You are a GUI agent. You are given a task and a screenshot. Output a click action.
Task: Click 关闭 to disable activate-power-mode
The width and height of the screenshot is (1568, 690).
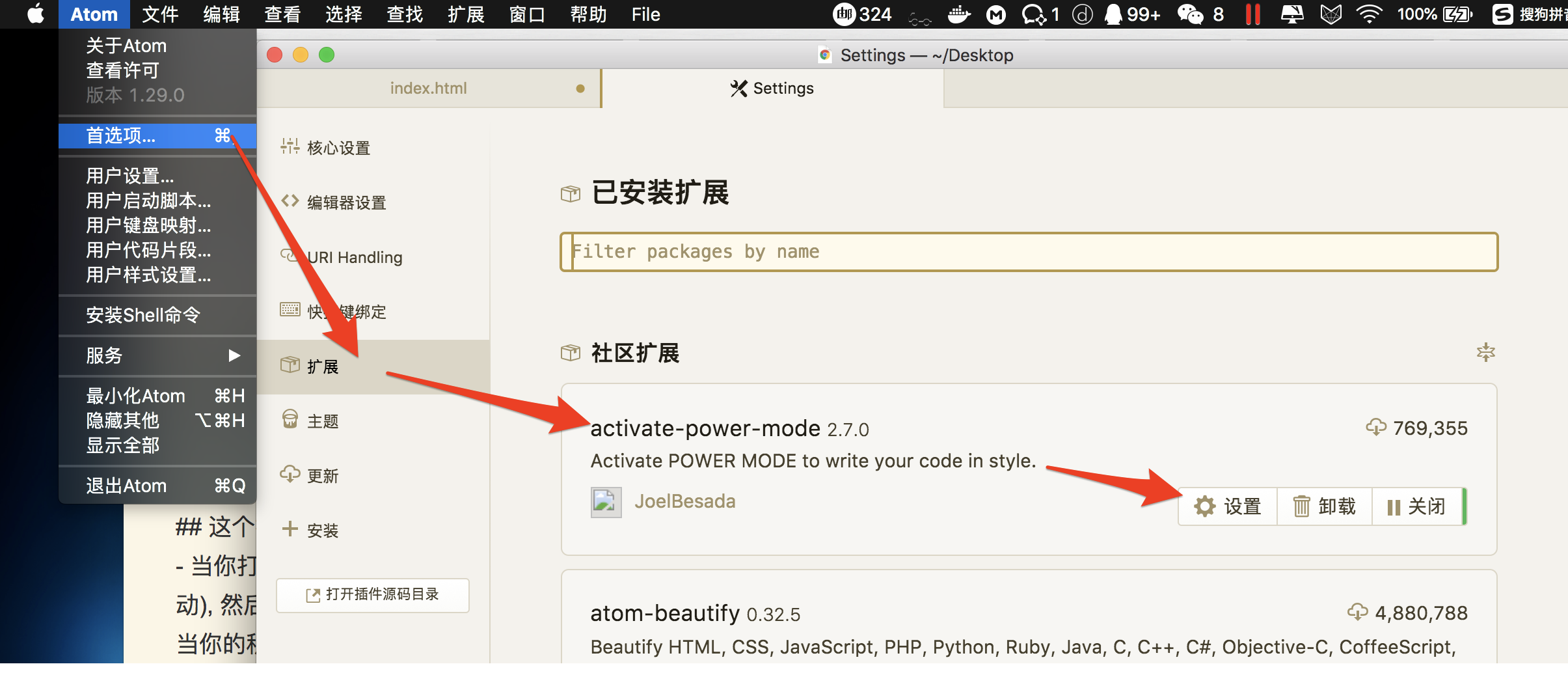coord(1417,506)
